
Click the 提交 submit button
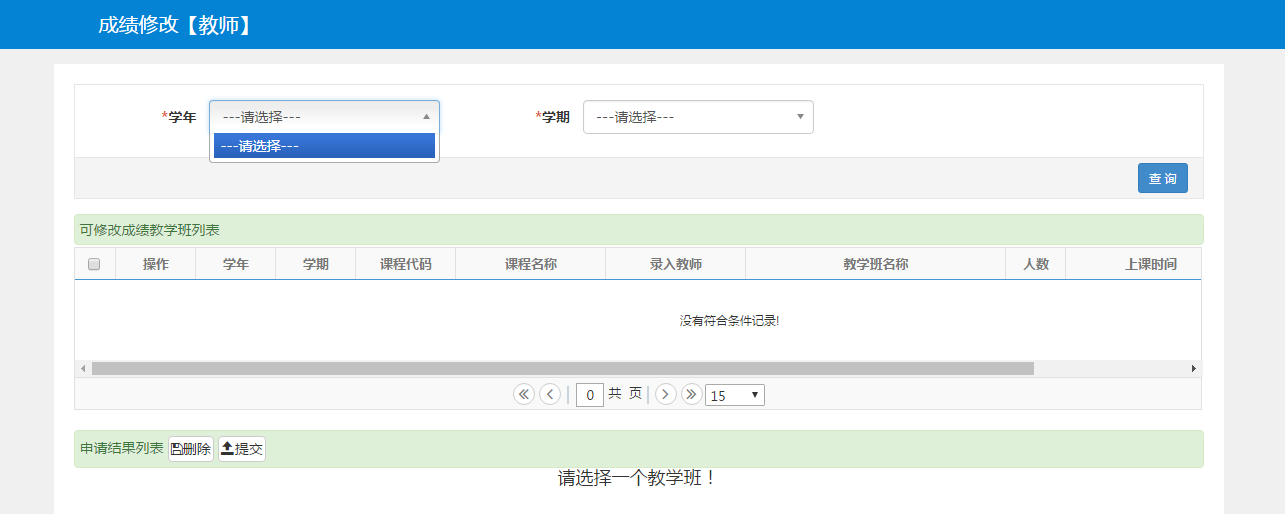[242, 449]
